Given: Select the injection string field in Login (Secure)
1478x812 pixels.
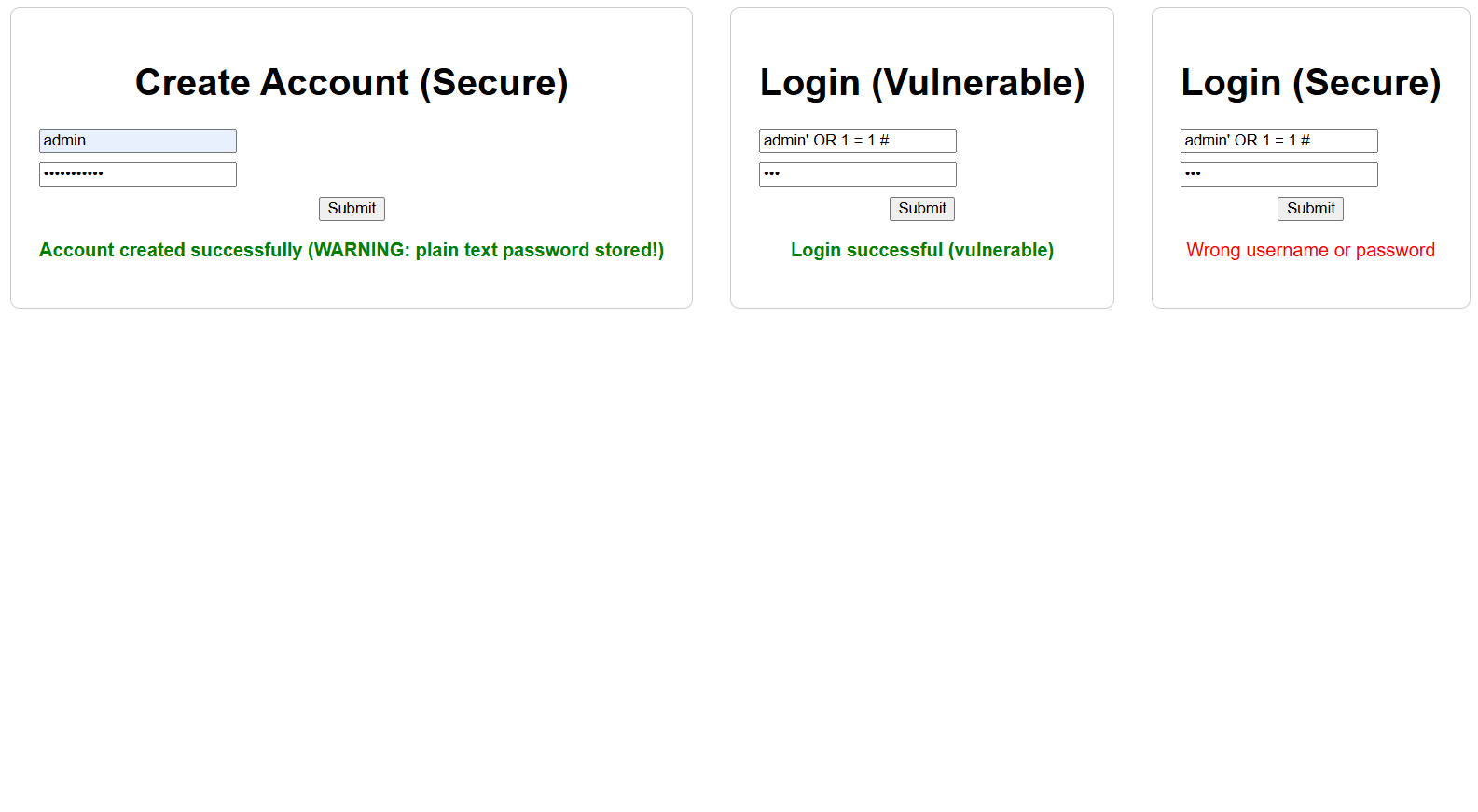Looking at the screenshot, I should click(1278, 140).
